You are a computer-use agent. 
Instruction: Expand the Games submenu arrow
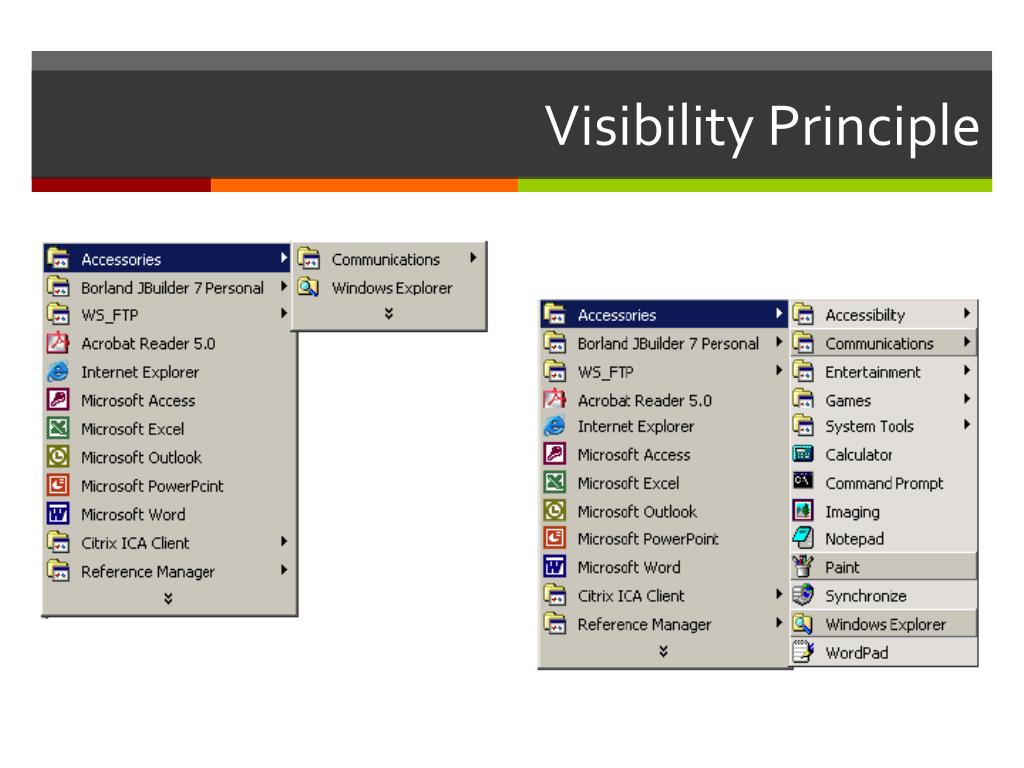967,399
